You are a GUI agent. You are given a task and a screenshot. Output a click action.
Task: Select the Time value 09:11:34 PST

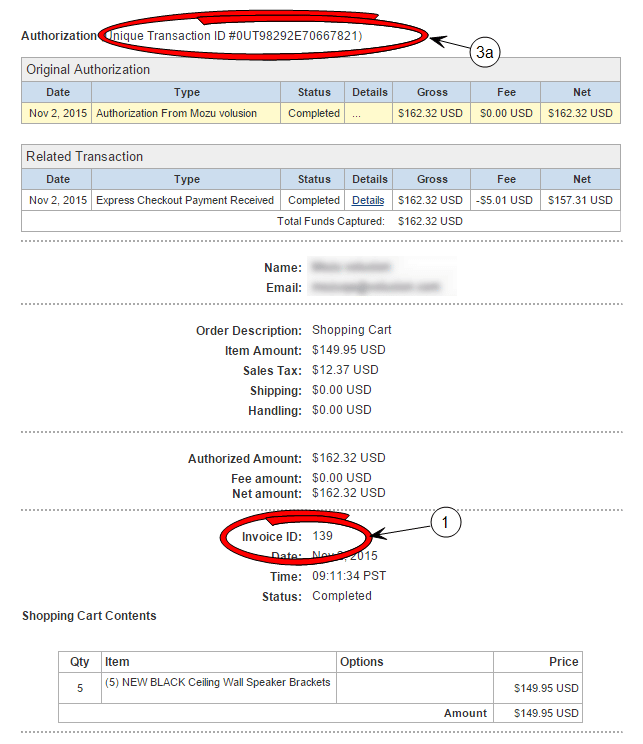coord(349,576)
